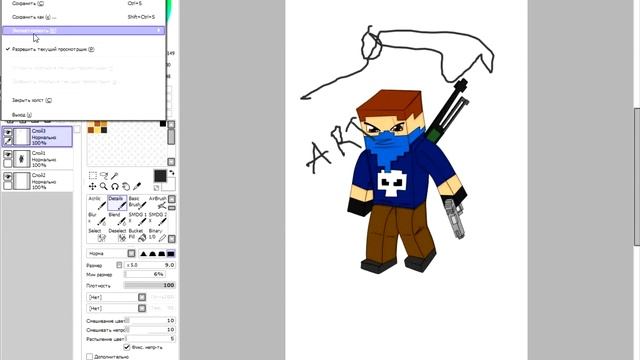Toggle size multiplier button beside Размер
Image resolution: width=640 pixels, height=360 pixels.
119,265
